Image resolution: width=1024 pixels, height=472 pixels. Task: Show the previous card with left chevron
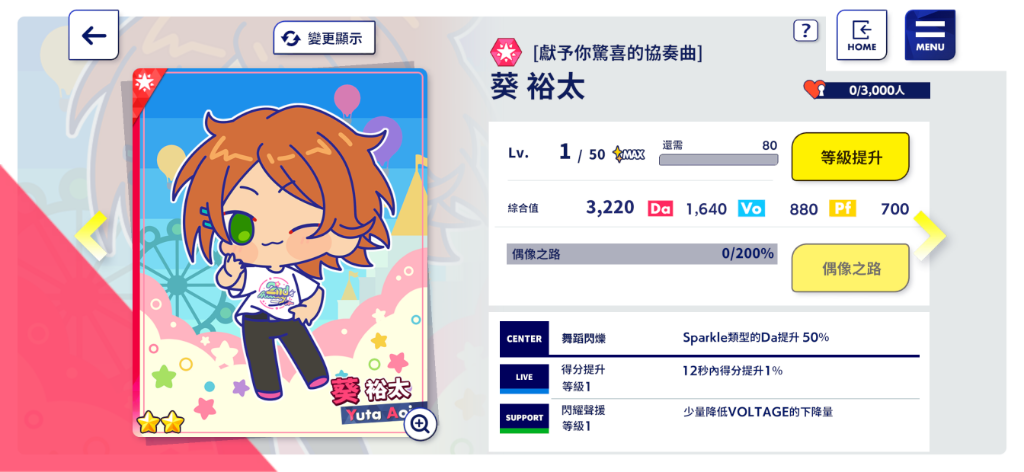90,236
